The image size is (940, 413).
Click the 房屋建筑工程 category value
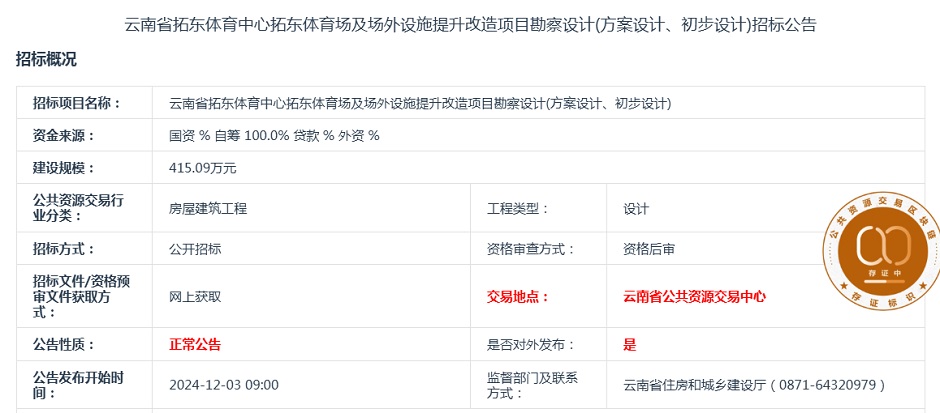pyautogui.click(x=208, y=209)
